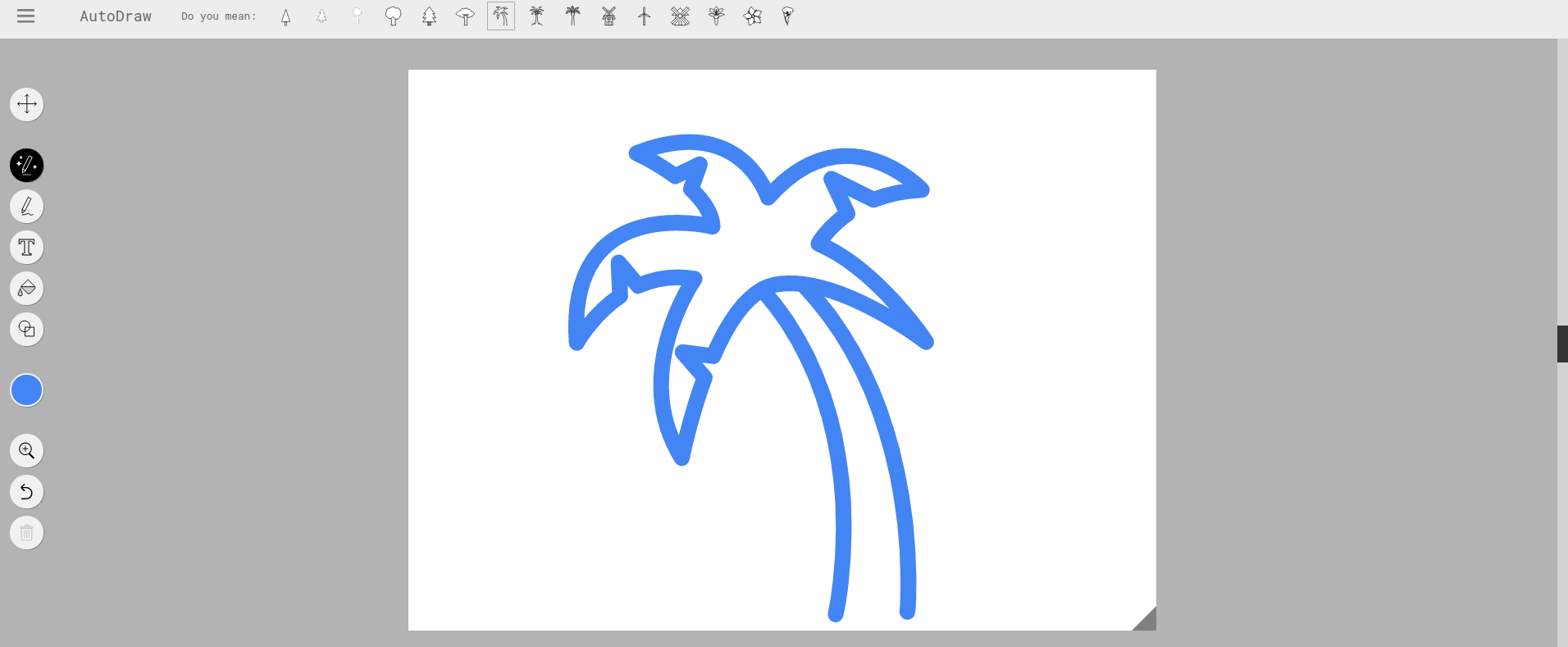Open the hamburger menu
This screenshot has width=1568, height=647.
click(x=26, y=16)
